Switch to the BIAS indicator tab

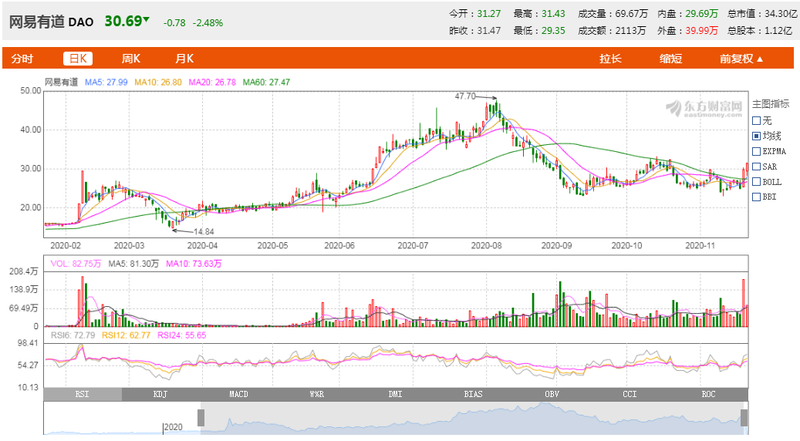click(473, 395)
